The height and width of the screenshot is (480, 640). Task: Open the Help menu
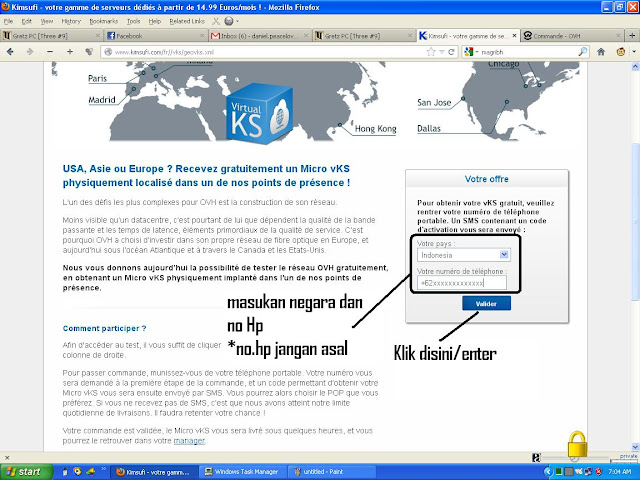coord(155,21)
